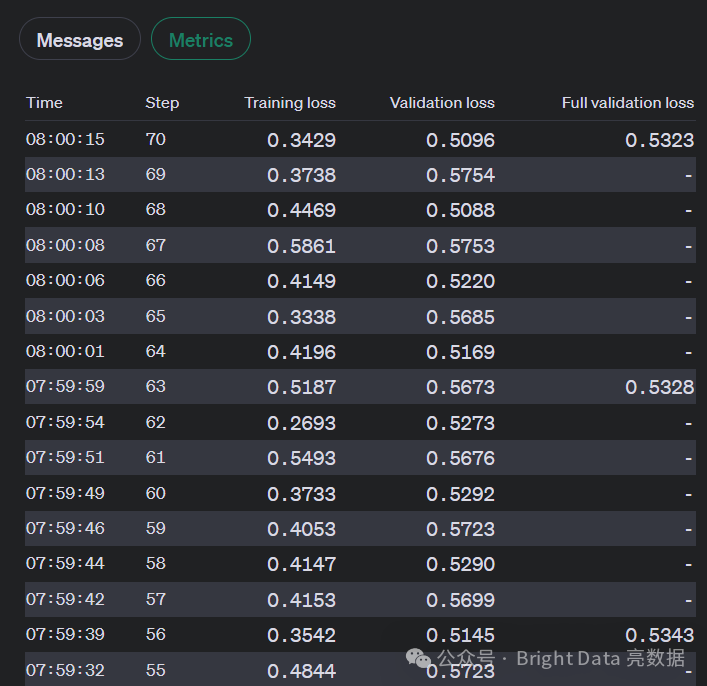Viewport: 707px width, 686px height.
Task: Select step 66 cell
Action: click(x=156, y=281)
